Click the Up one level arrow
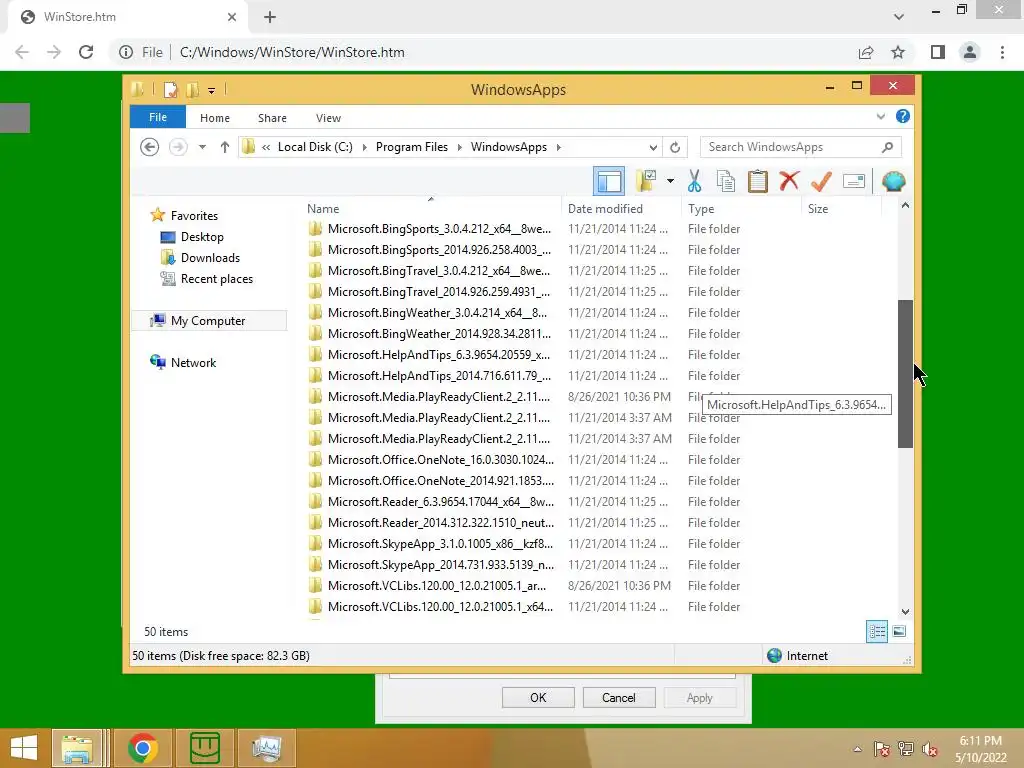This screenshot has width=1024, height=768. point(225,147)
